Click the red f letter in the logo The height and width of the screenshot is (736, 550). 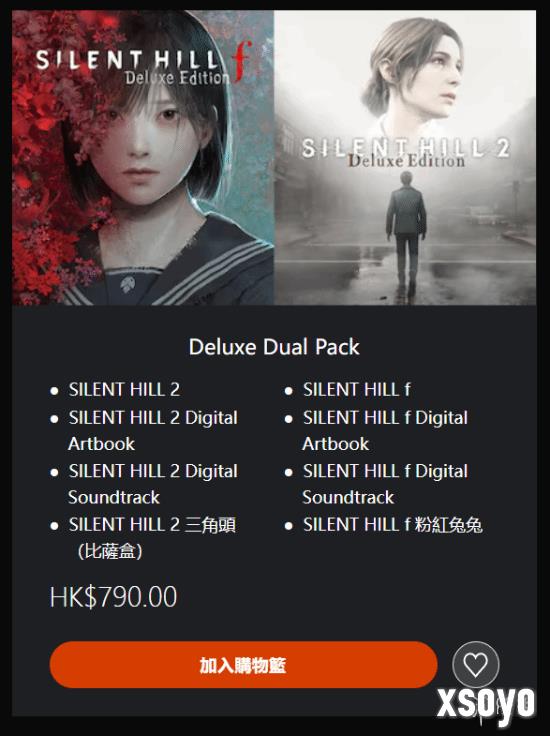pos(242,61)
